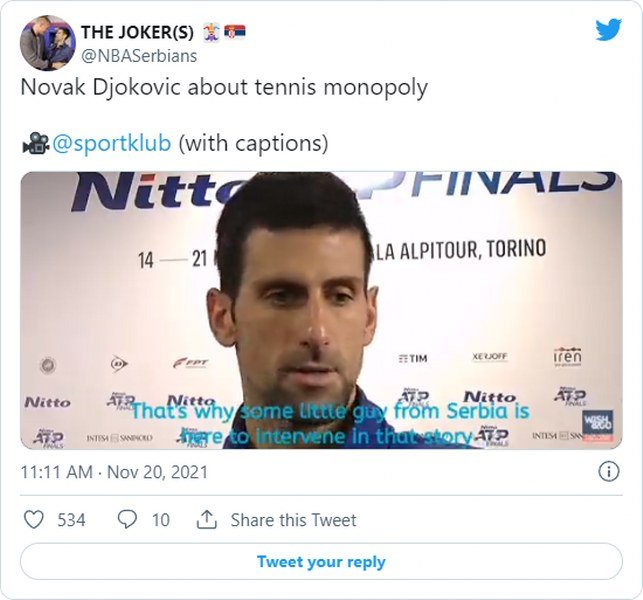
Task: Play the Djokovic interview video
Action: 321,310
